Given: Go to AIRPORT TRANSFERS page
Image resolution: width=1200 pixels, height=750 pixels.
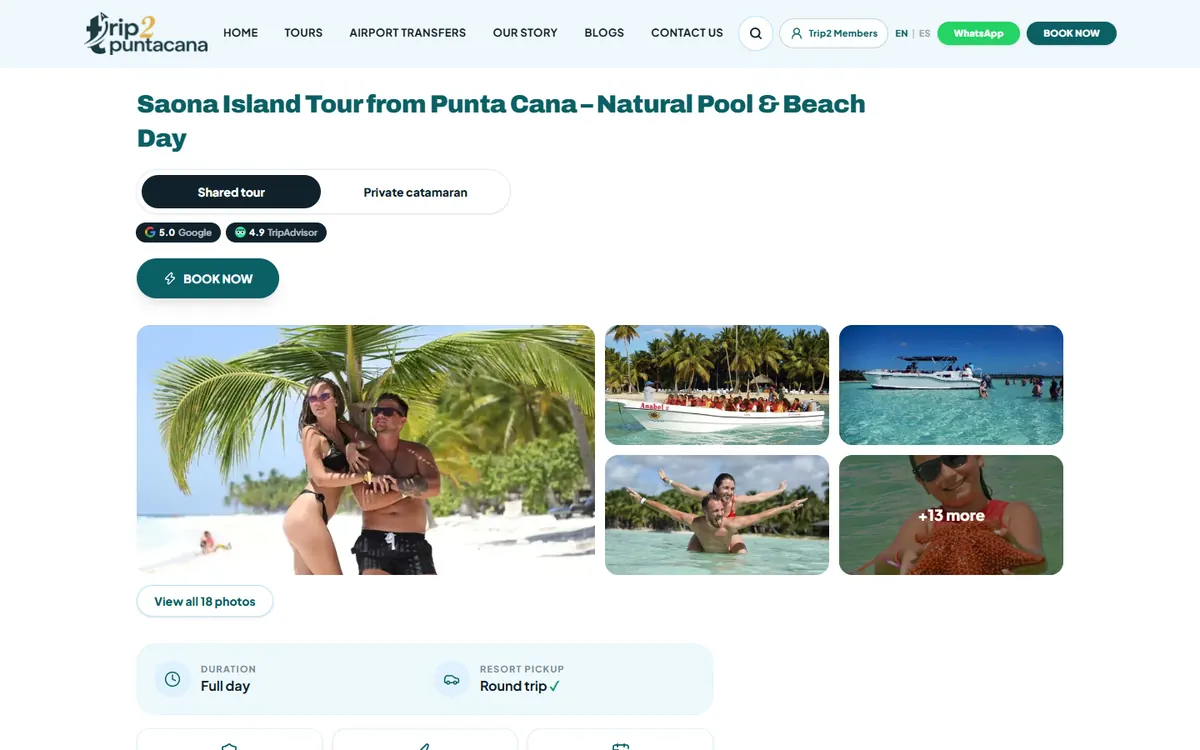Looking at the screenshot, I should click(407, 33).
